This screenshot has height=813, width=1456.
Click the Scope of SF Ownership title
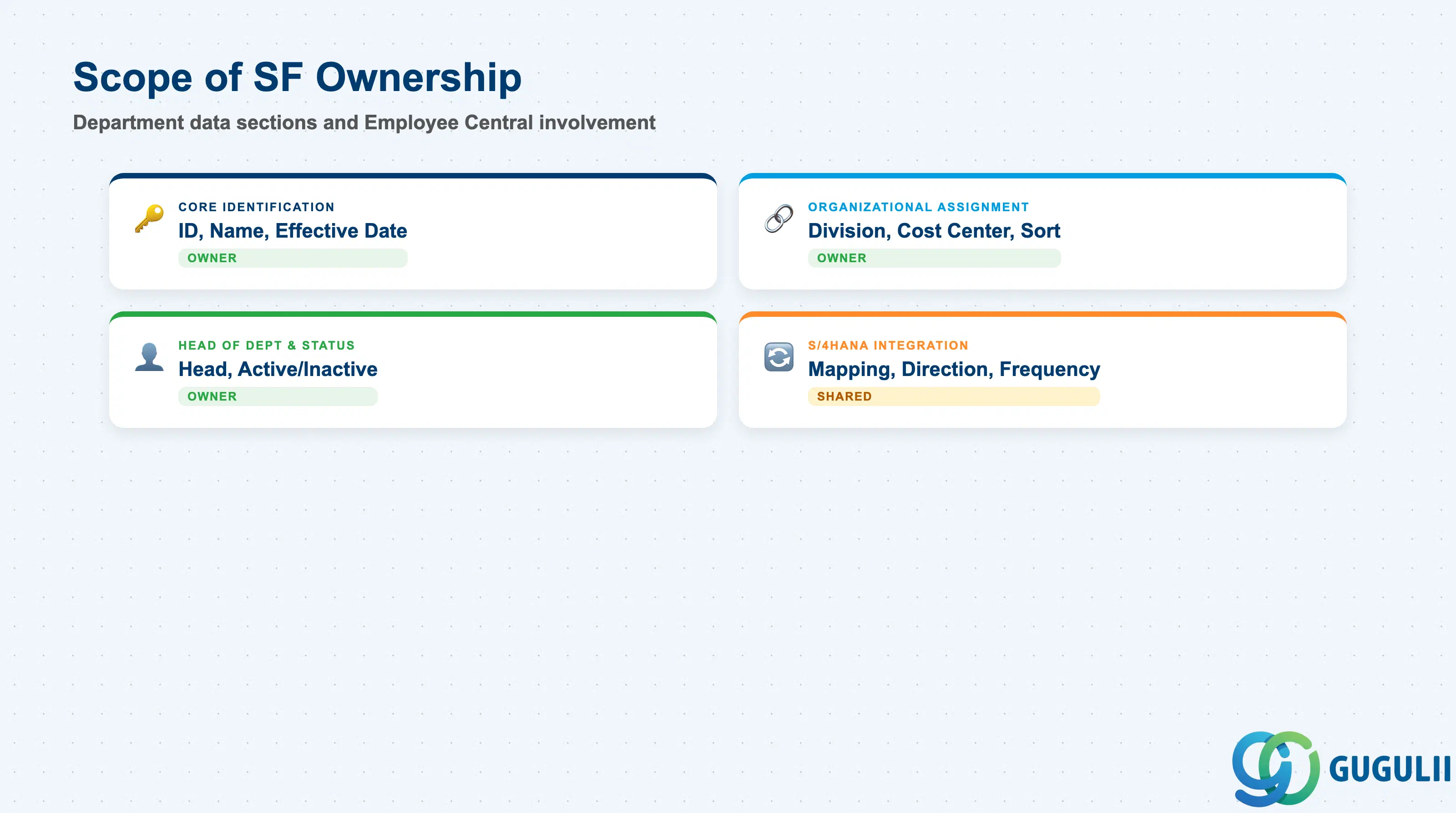click(x=297, y=77)
